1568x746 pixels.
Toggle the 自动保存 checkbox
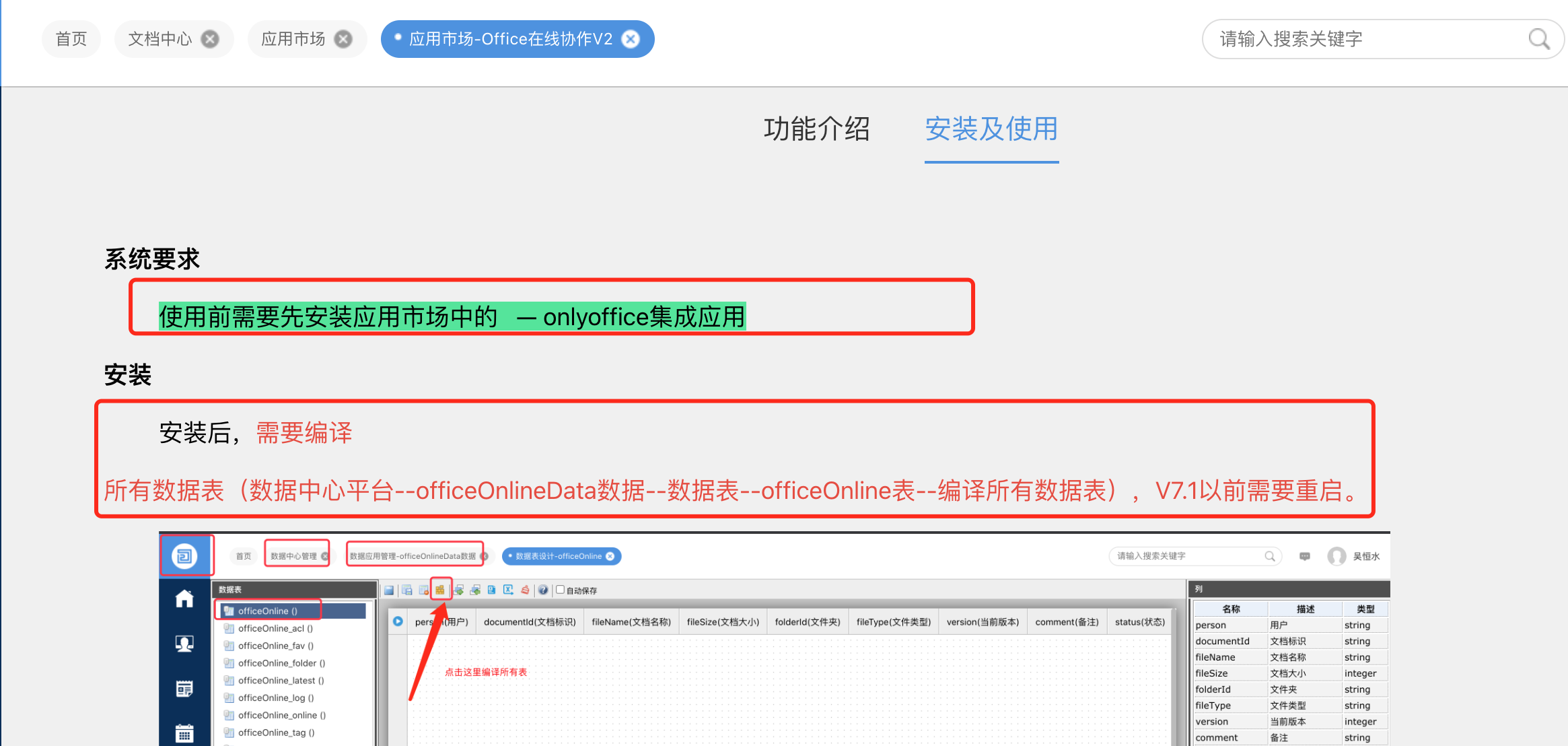[560, 589]
